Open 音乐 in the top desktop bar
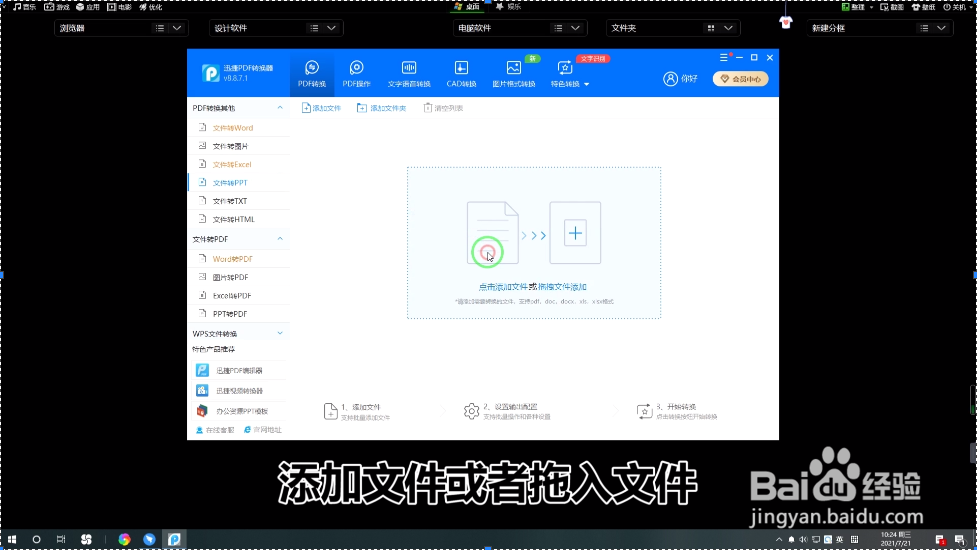The height and width of the screenshot is (550, 977). pos(24,7)
